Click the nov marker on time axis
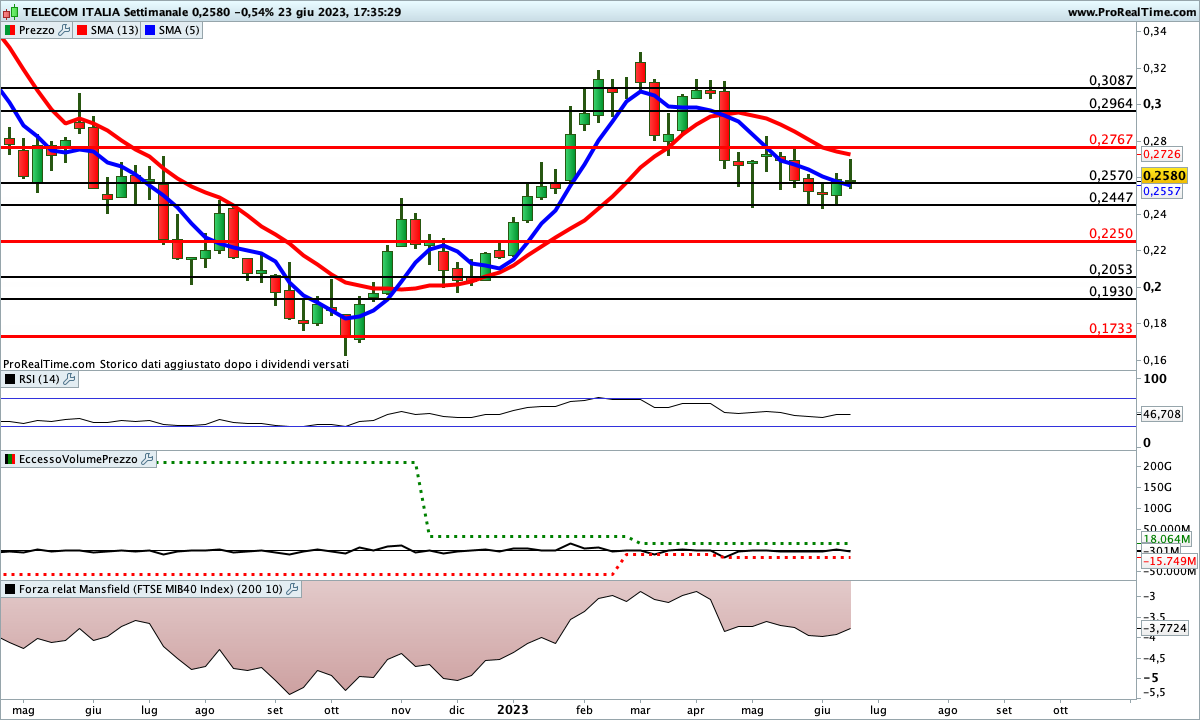Viewport: 1200px width, 720px height. 400,710
